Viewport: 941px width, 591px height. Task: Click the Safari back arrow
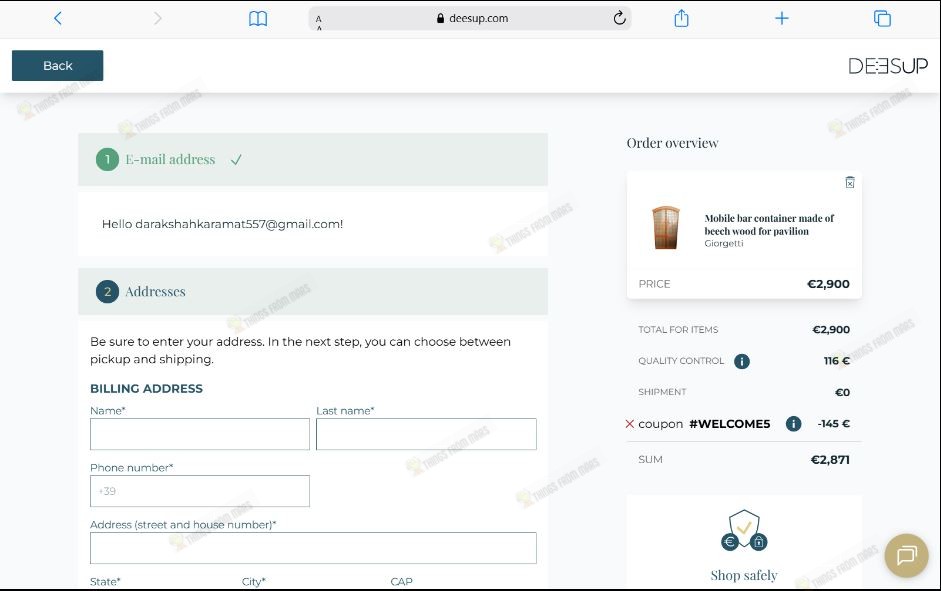click(x=58, y=18)
